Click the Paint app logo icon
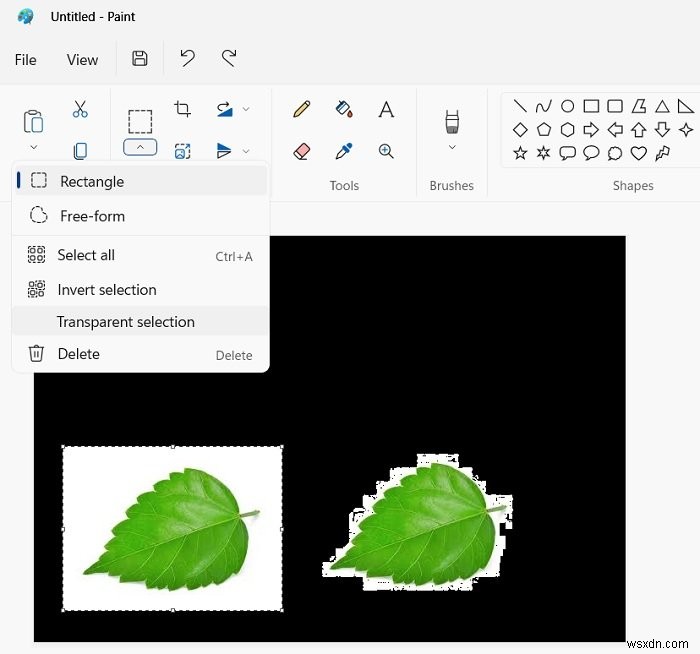Screen dimensions: 700x654 pos(25,17)
